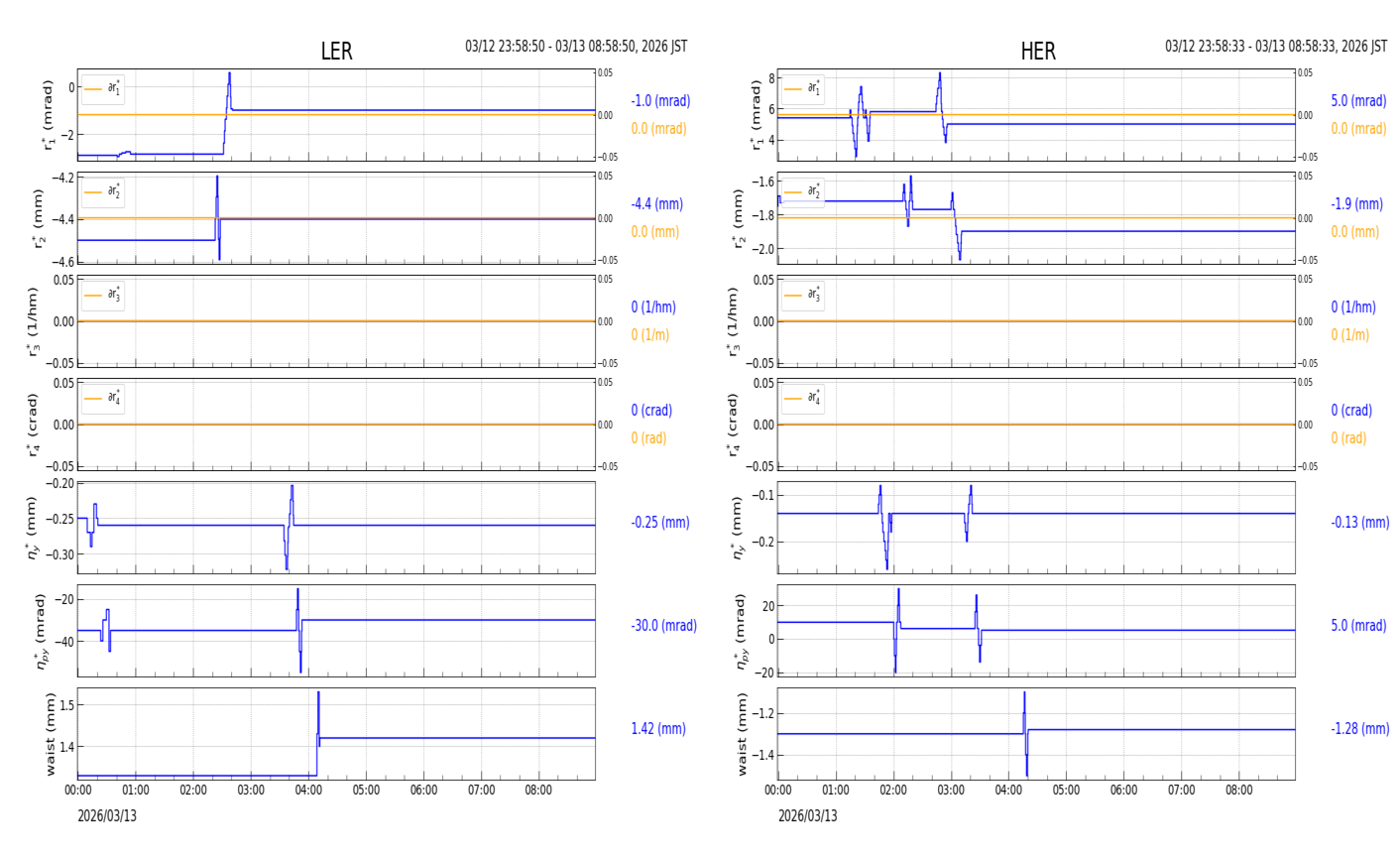This screenshot has width=1400, height=857.
Task: Click the "08:00" tick label on LER time axis
Action: 538,791
